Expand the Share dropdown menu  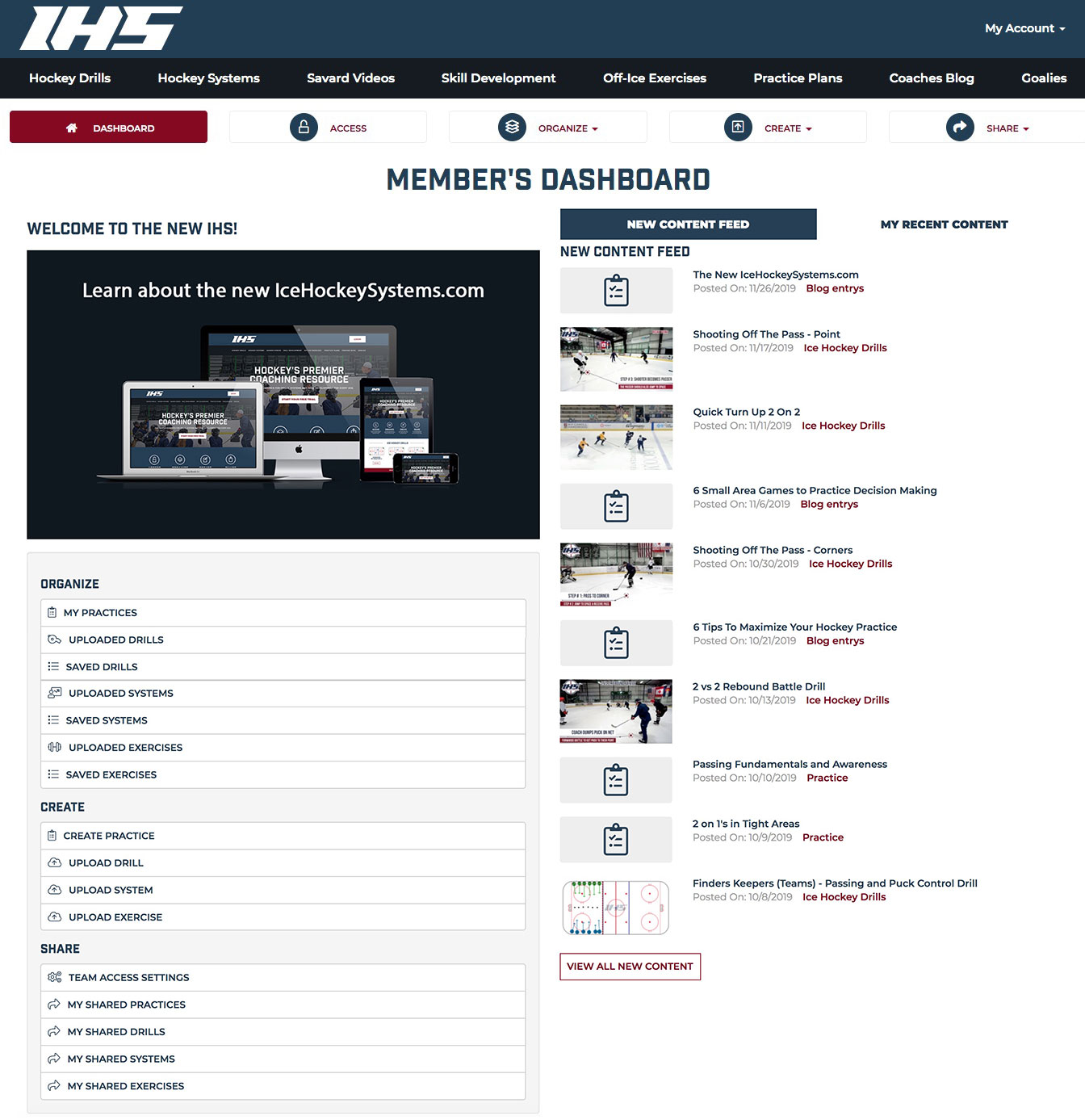point(987,128)
